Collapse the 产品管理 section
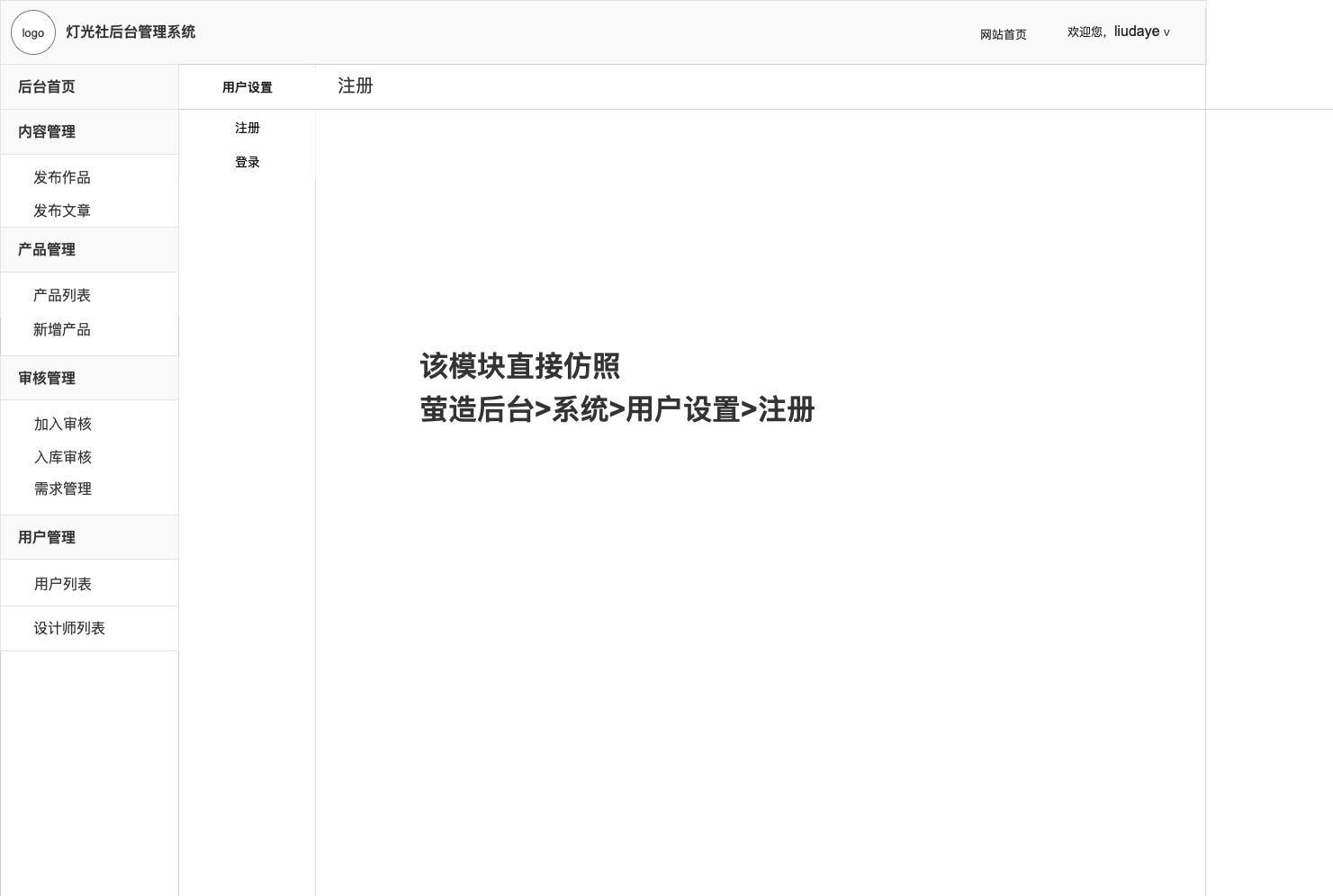 click(47, 249)
